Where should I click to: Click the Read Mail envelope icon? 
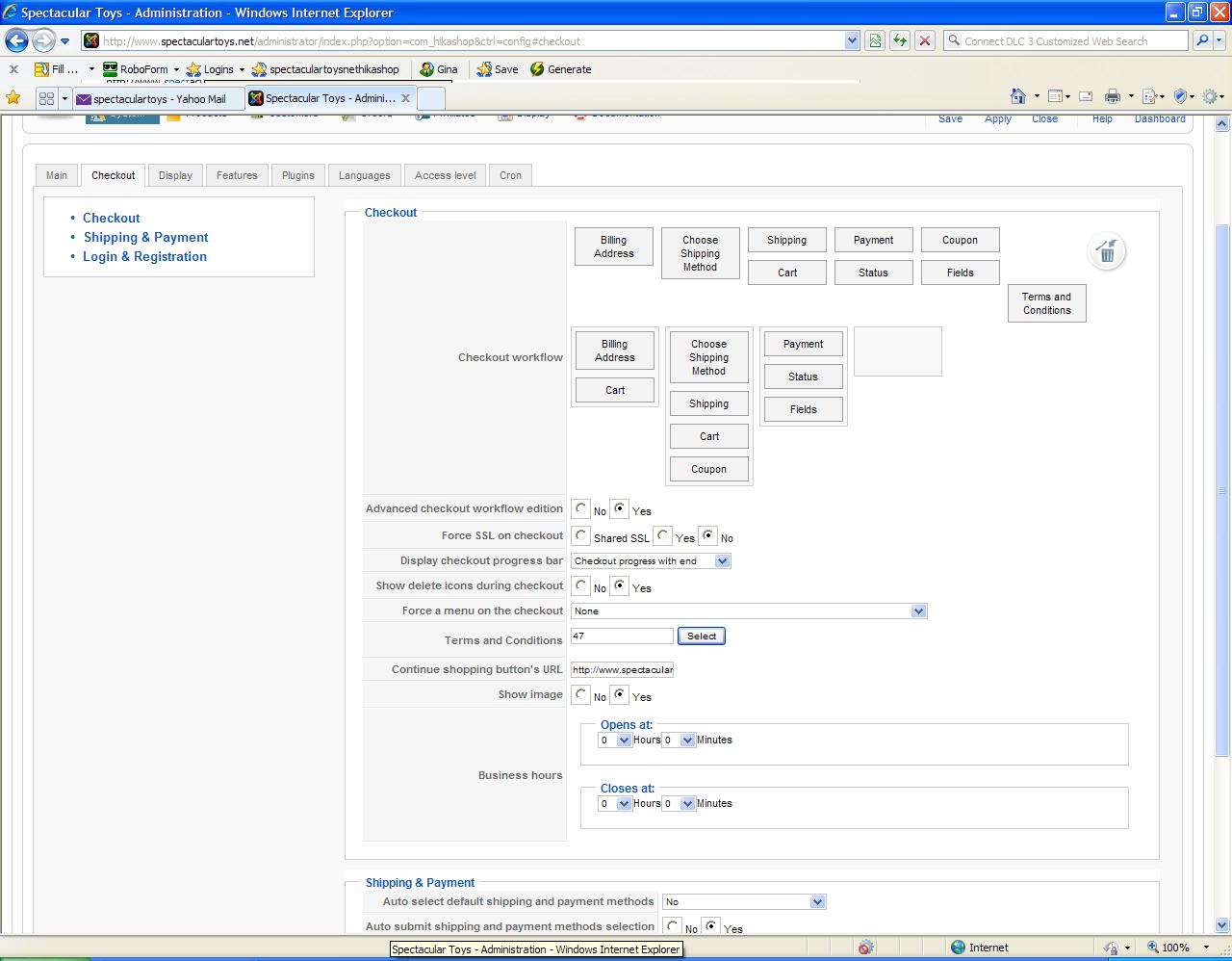coord(1086,96)
